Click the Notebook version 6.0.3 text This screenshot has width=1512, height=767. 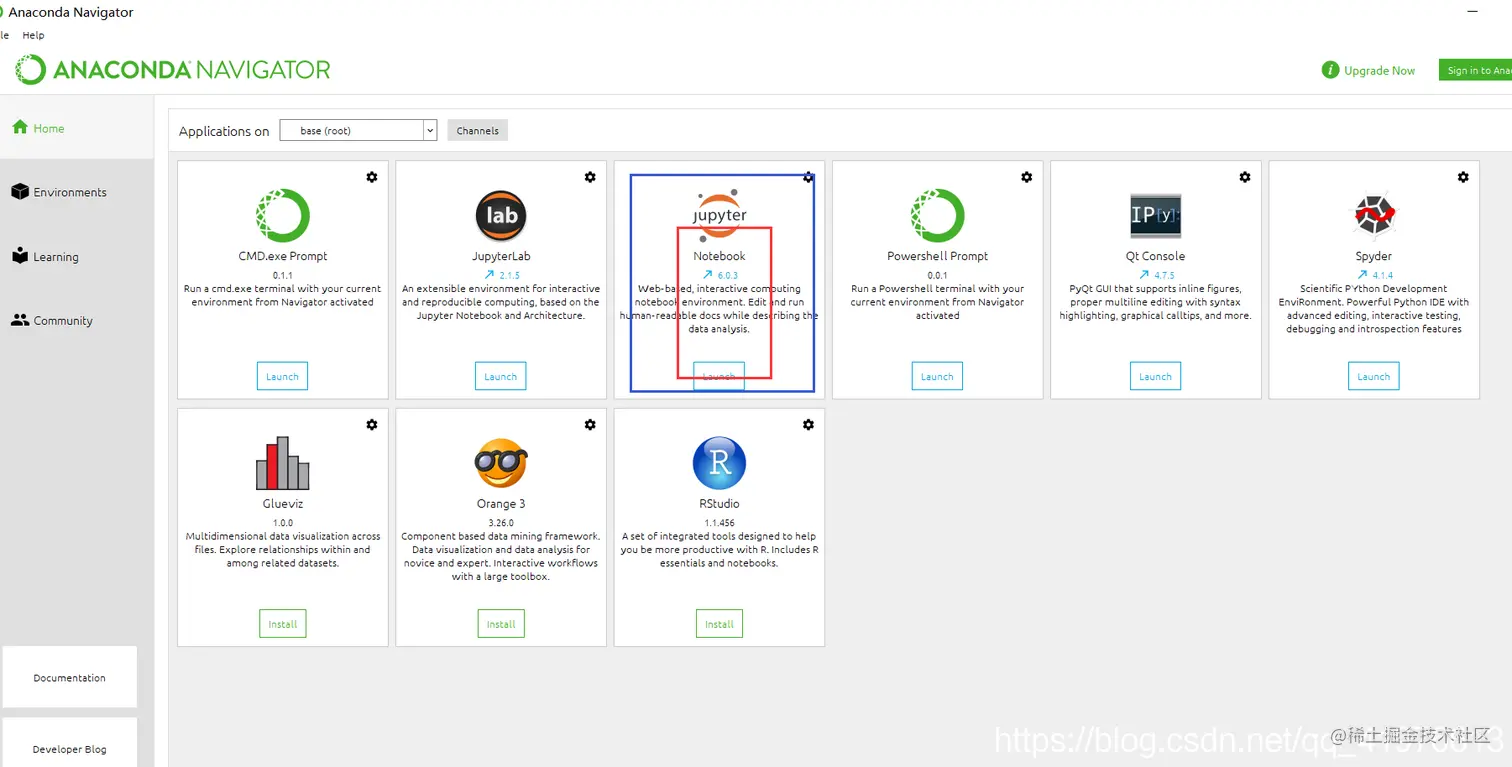pos(727,275)
